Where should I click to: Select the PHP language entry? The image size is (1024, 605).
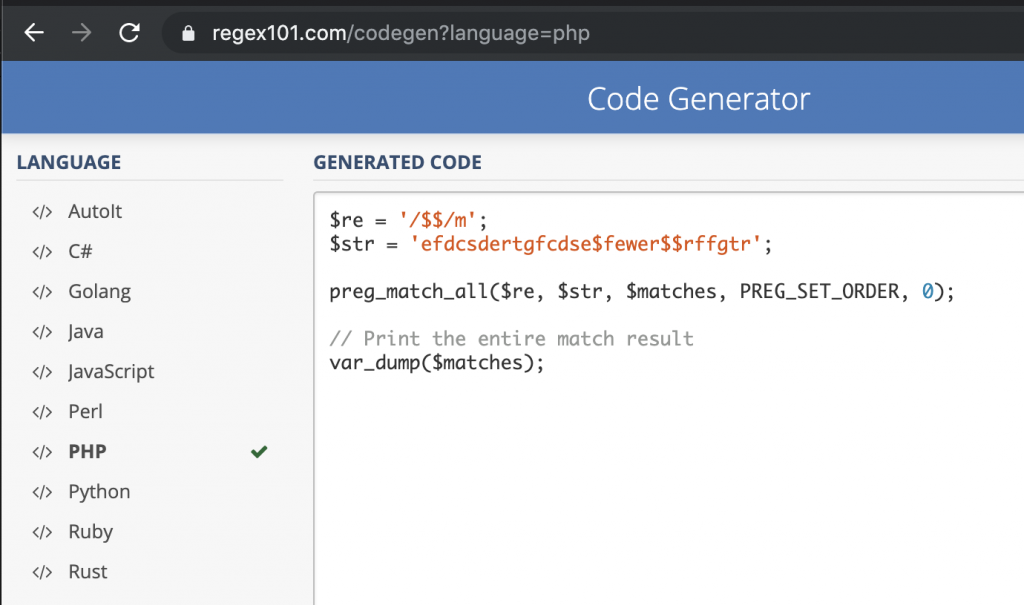pyautogui.click(x=87, y=452)
